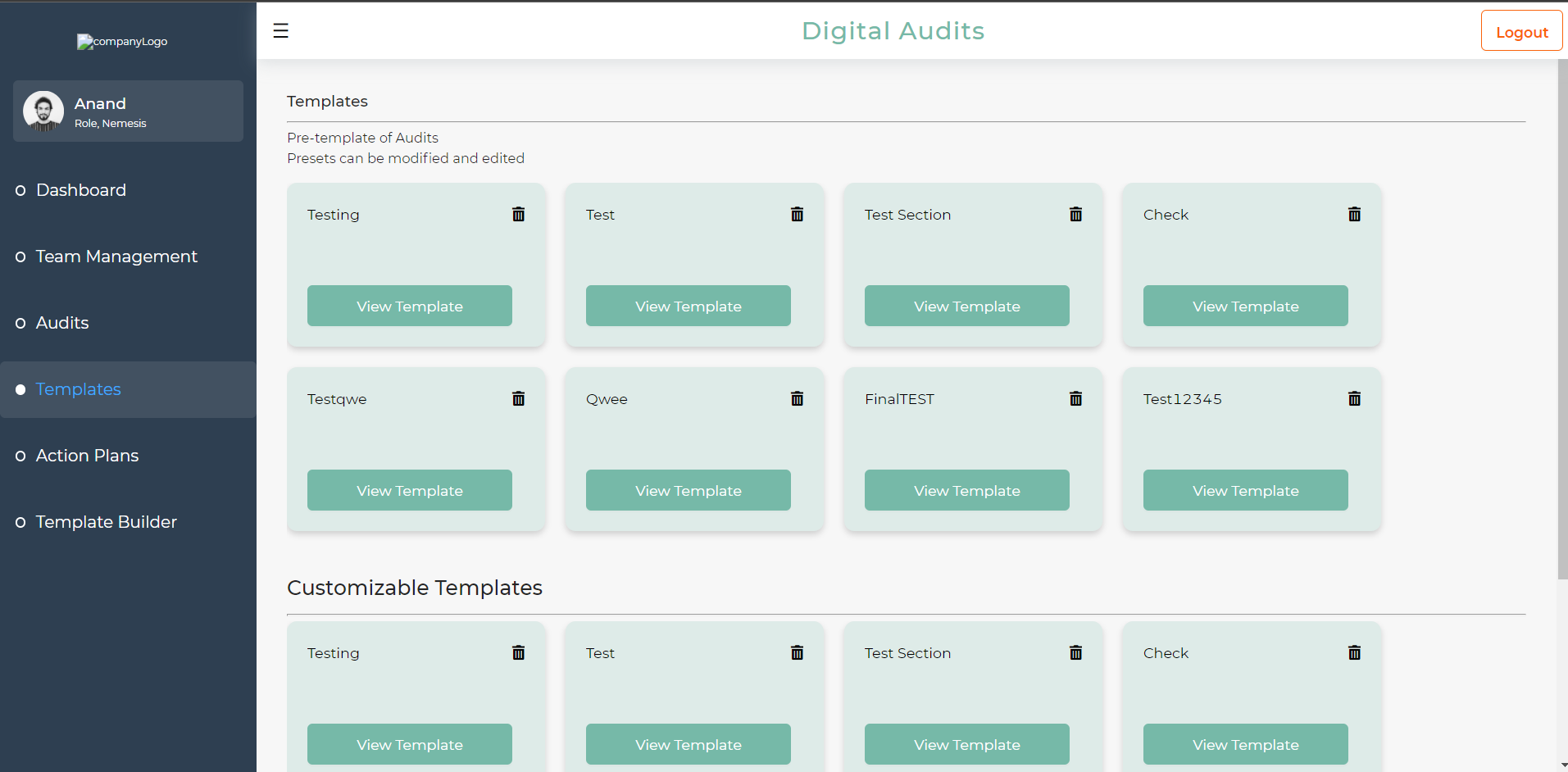Click the 'Role, Nemesis' text under Anand
This screenshot has height=772, width=1568.
(x=111, y=124)
